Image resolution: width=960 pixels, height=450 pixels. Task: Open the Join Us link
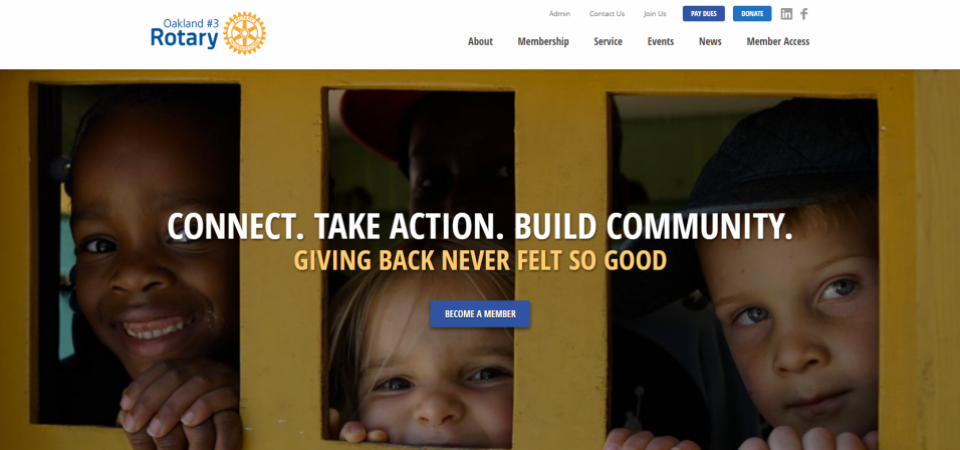pyautogui.click(x=654, y=13)
